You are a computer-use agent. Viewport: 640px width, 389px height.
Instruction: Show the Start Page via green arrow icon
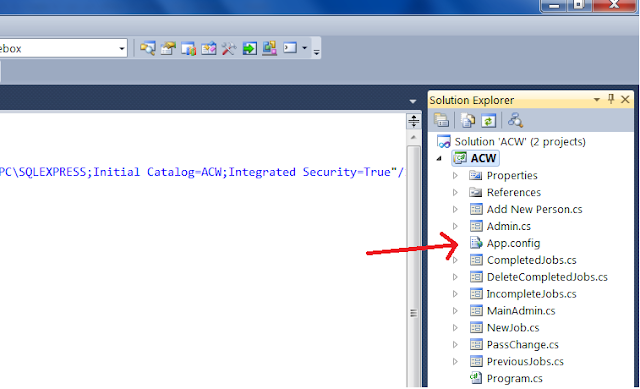[249, 49]
